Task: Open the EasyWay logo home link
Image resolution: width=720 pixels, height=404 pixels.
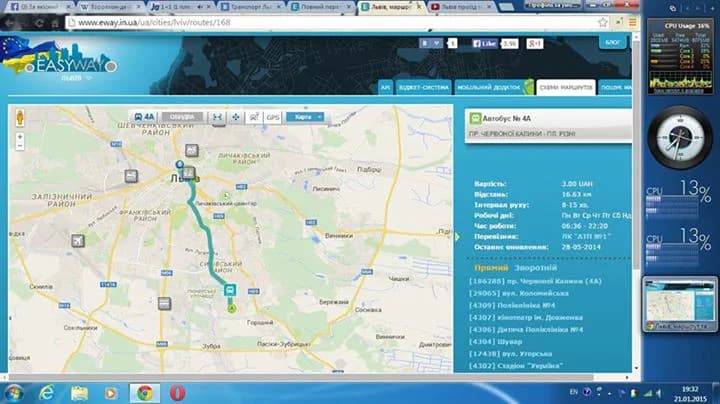Action: point(58,56)
